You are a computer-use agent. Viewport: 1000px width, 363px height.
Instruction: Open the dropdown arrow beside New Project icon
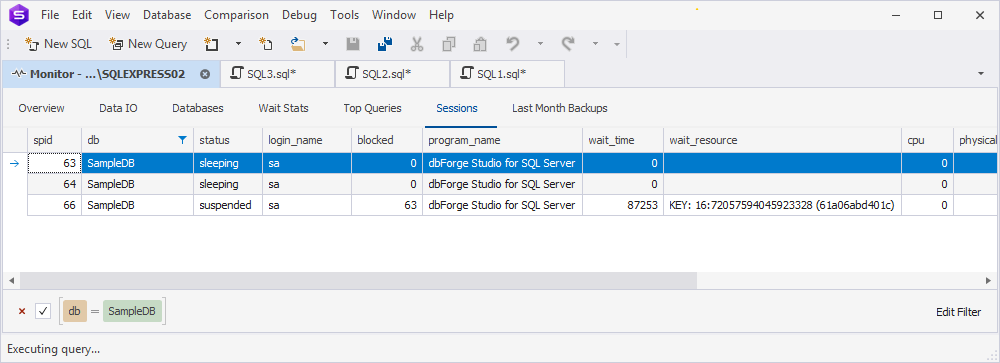(239, 44)
